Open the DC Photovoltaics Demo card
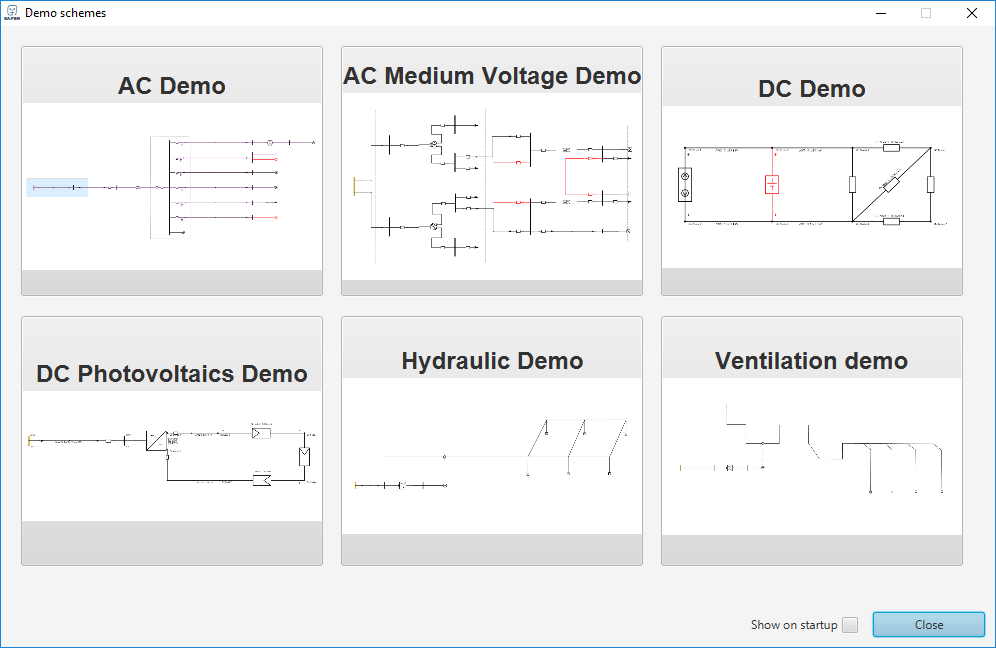This screenshot has height=648, width=996. point(172,441)
